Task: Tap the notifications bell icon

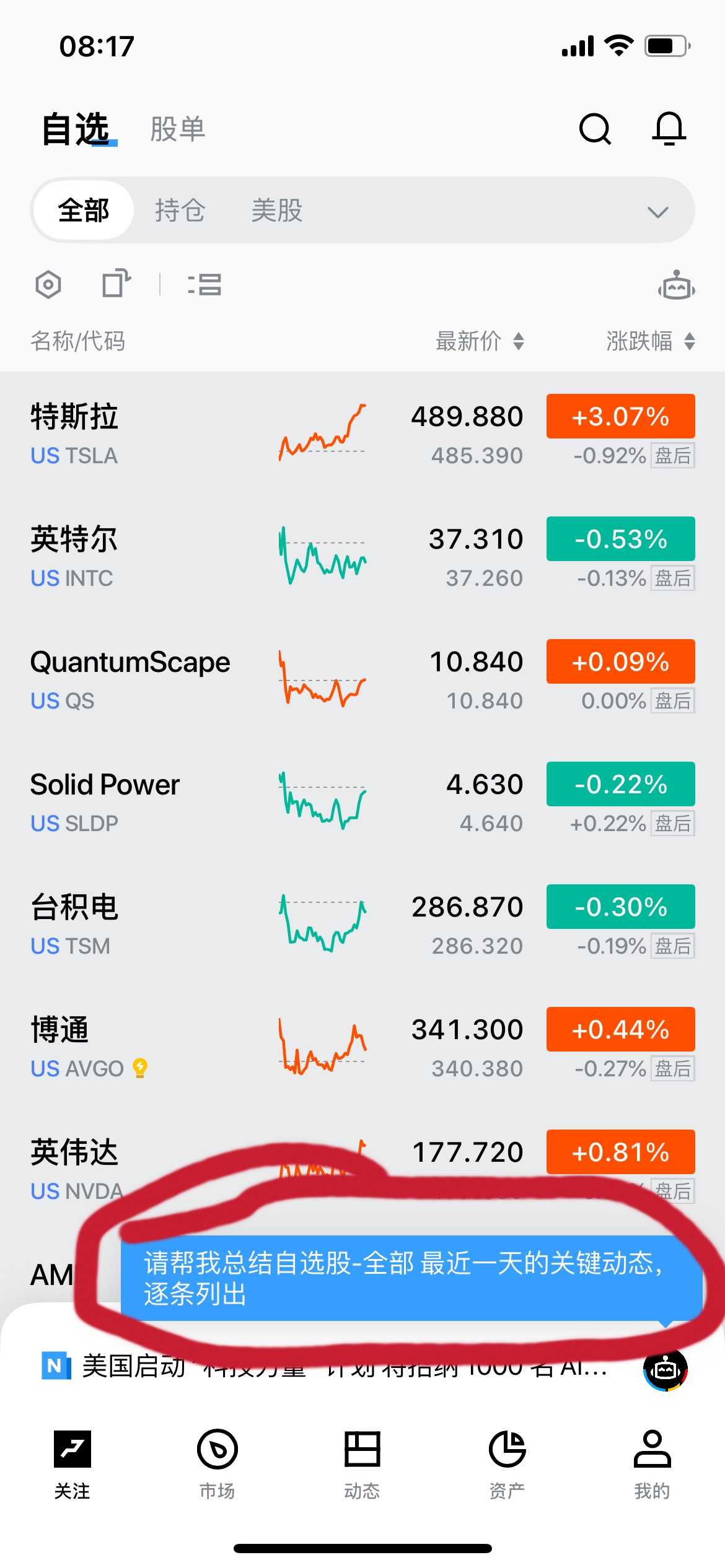Action: pyautogui.click(x=669, y=129)
